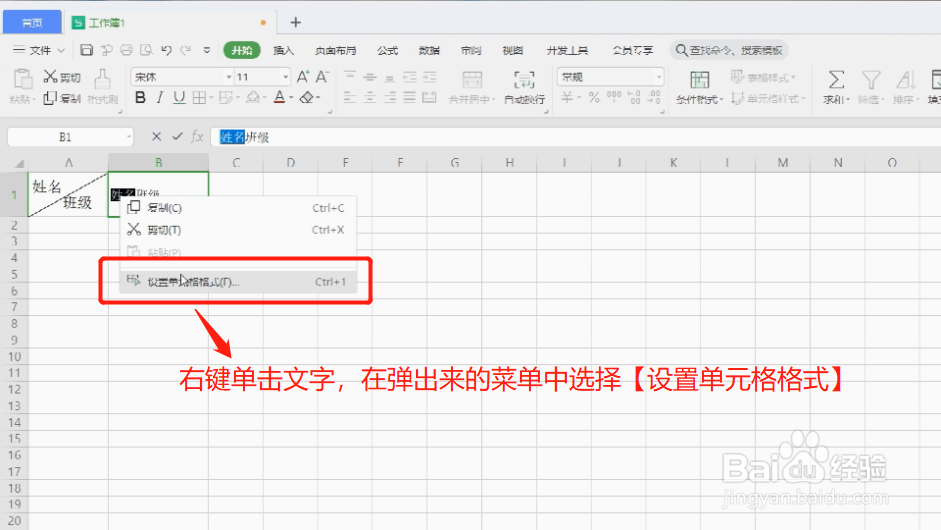
Task: Open the 视图 ribbon tab
Action: [513, 50]
